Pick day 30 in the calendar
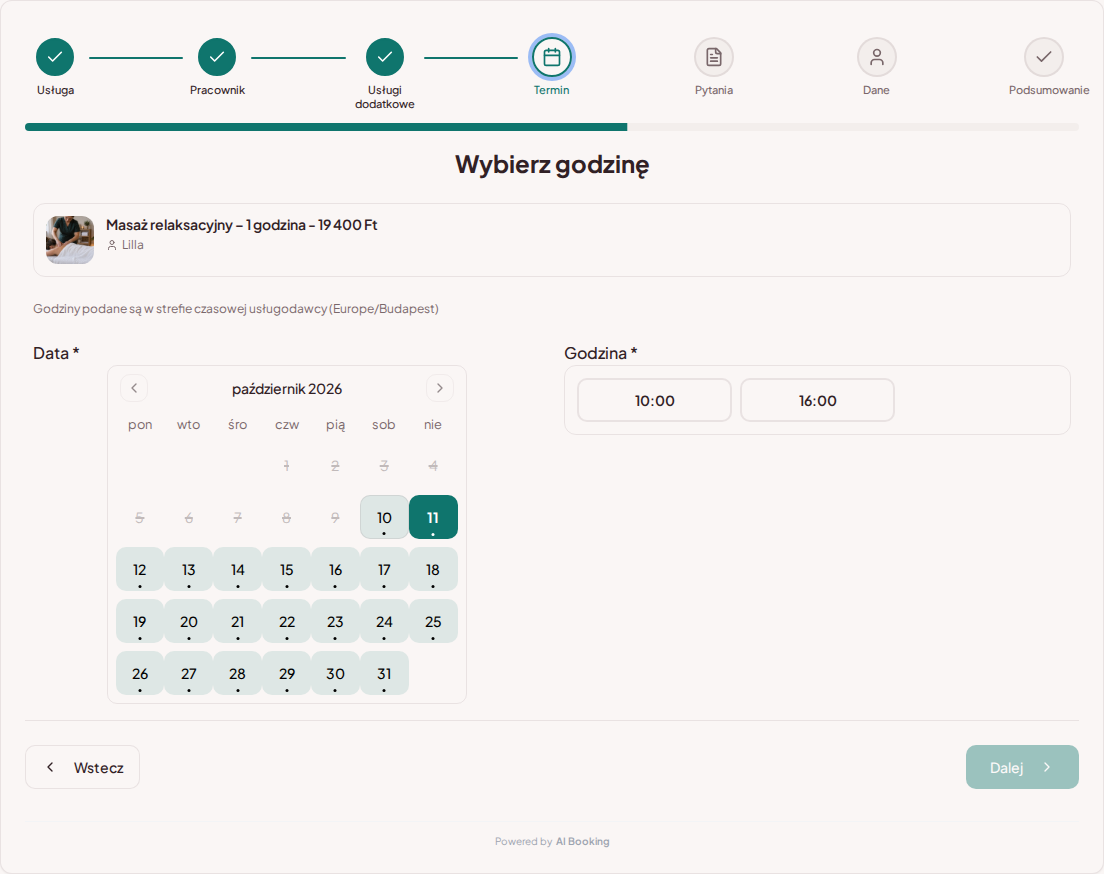The image size is (1104, 874). [335, 674]
